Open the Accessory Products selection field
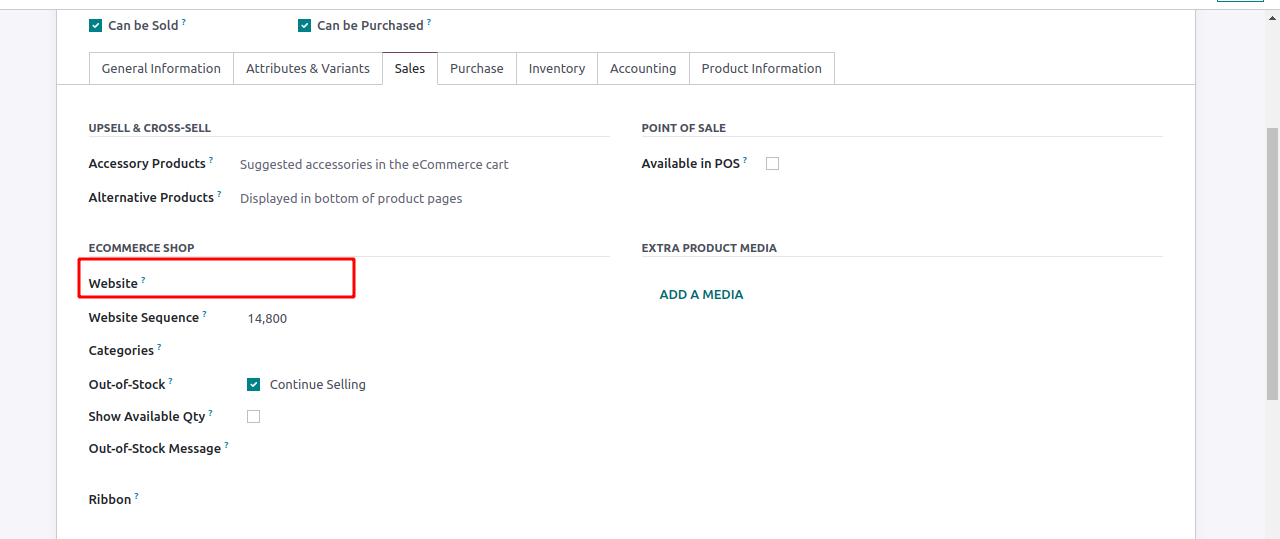 tap(420, 165)
